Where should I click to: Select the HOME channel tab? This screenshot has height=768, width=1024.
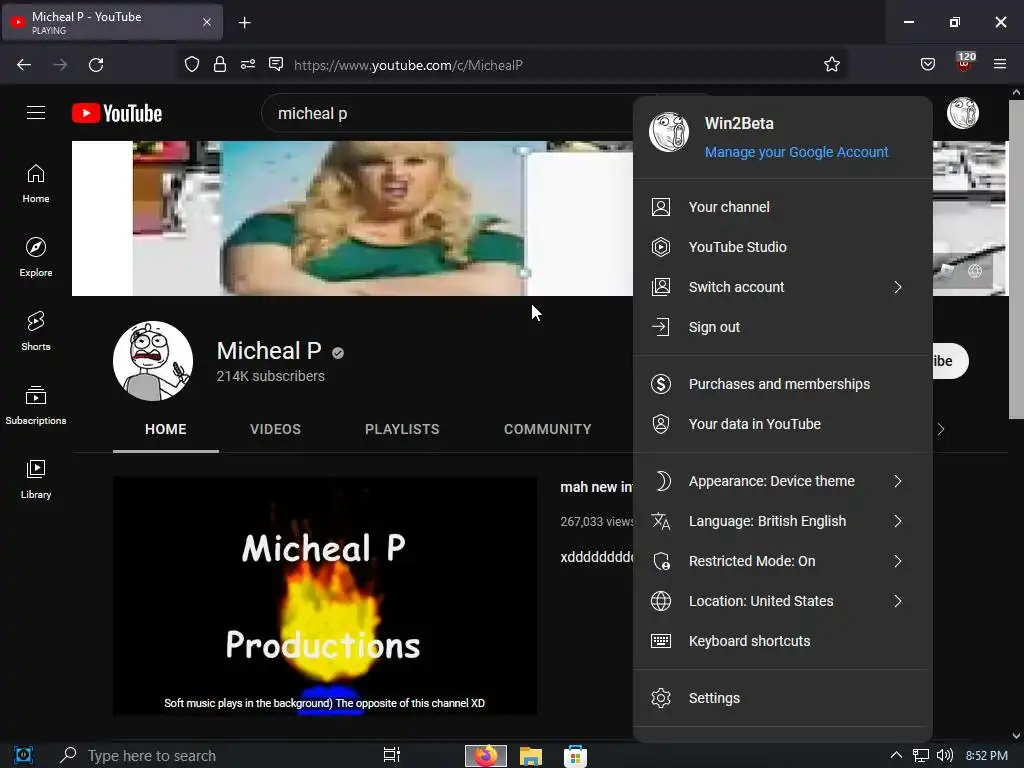165,429
